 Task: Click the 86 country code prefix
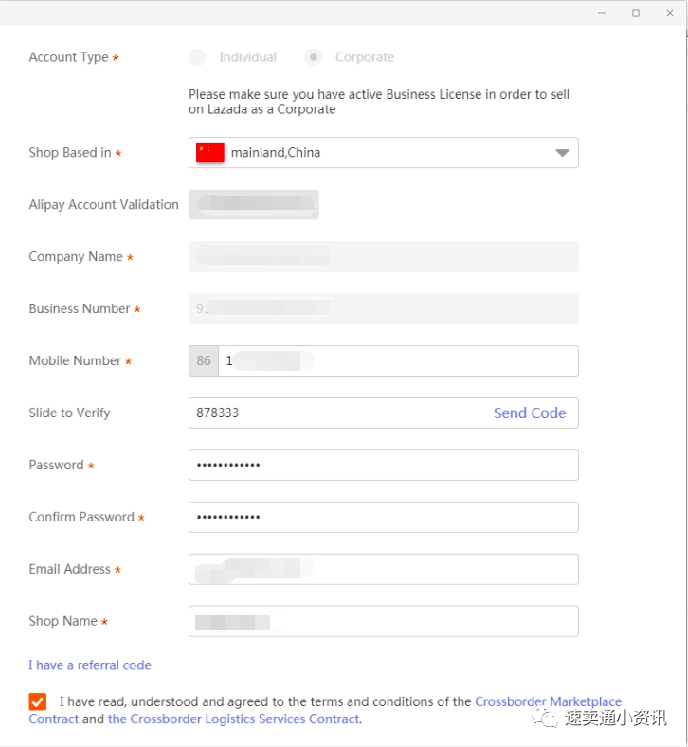(x=203, y=361)
